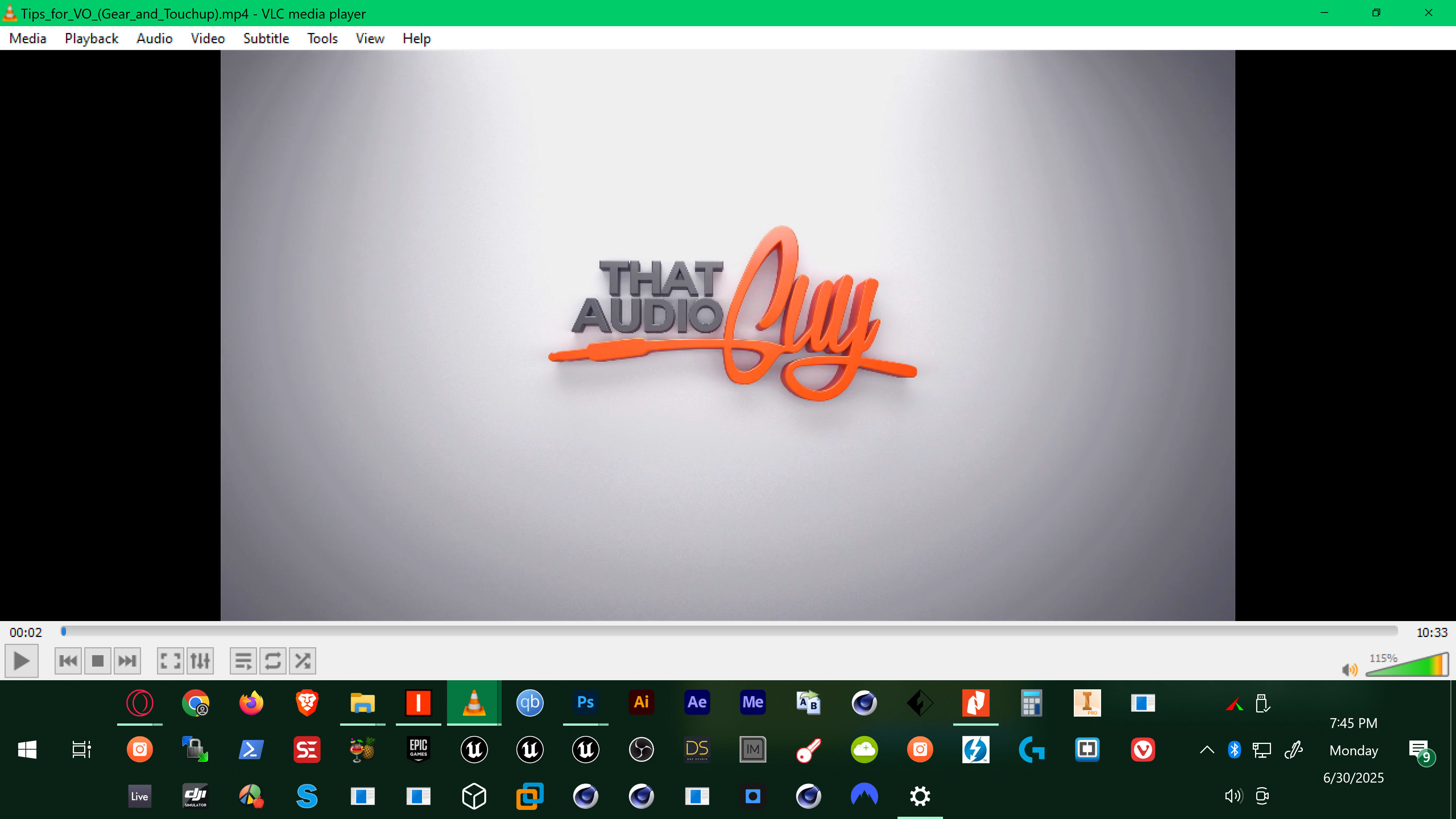Open Windows PowerShell from the taskbar
Viewport: 1456px width, 819px height.
click(251, 750)
